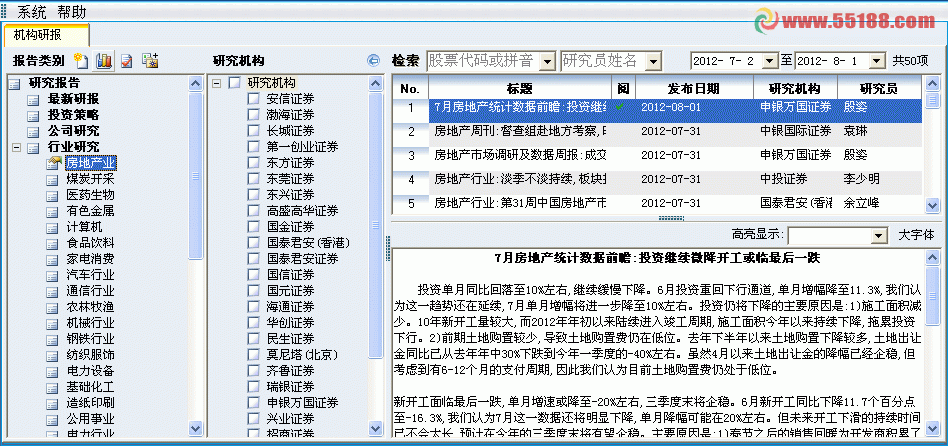Viewport: 948px width, 446px height.
Task: Click the 大字体 large font button
Action: click(917, 235)
